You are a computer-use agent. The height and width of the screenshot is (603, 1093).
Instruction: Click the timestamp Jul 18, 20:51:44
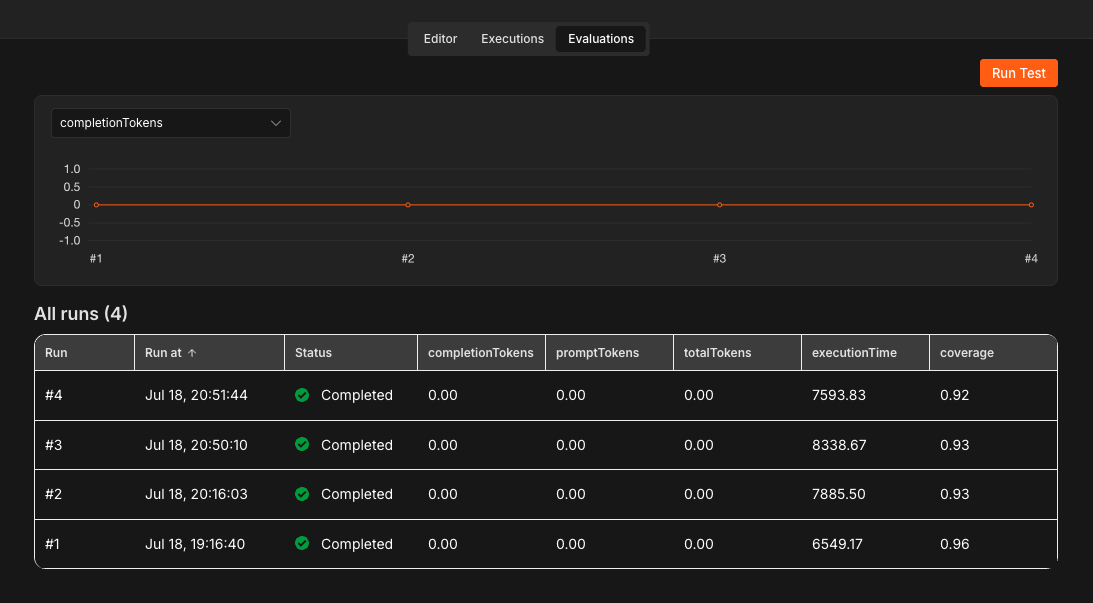196,395
